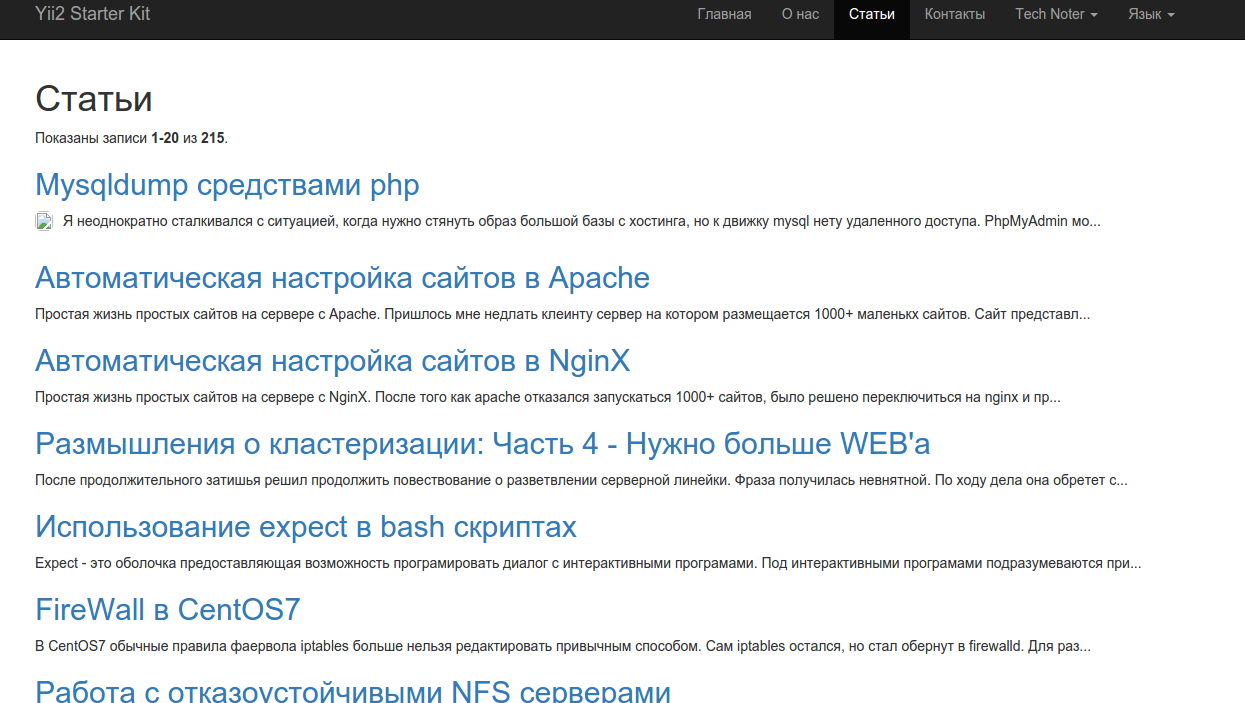Click excerpt starting Я неоднократно сталкивался
The height and width of the screenshot is (703, 1245).
(581, 221)
